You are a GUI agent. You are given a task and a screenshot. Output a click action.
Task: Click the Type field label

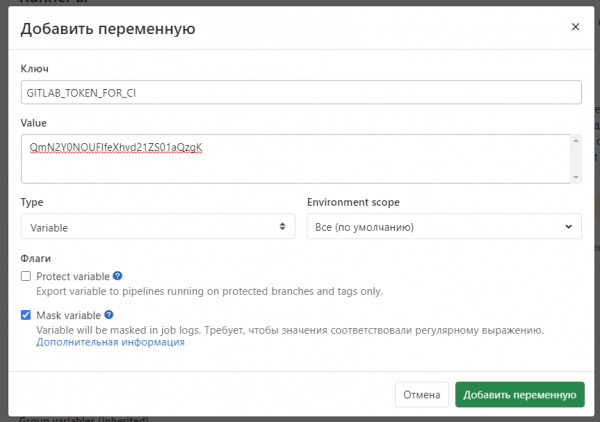click(x=33, y=202)
